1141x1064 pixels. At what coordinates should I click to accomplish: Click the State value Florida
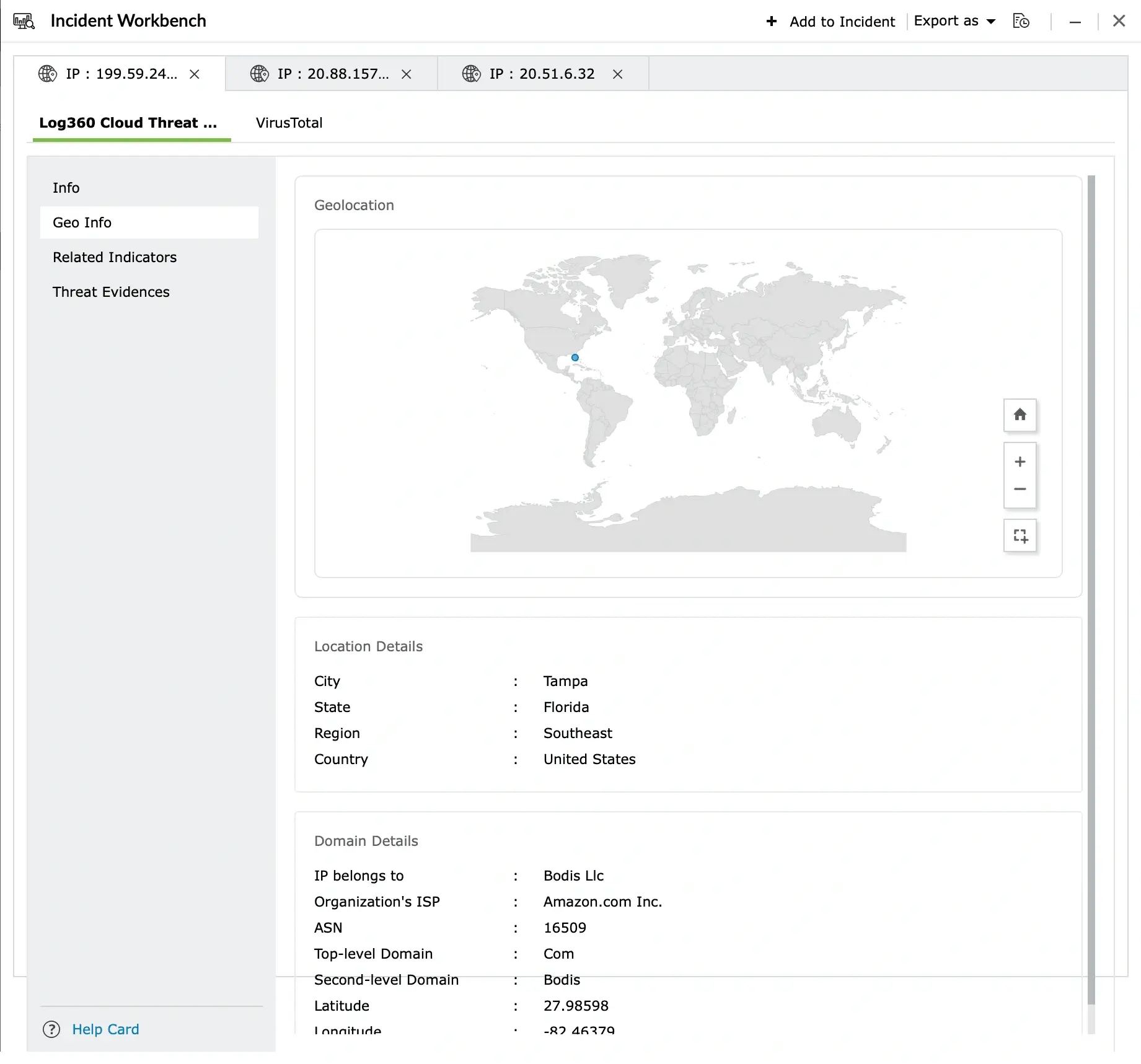566,707
